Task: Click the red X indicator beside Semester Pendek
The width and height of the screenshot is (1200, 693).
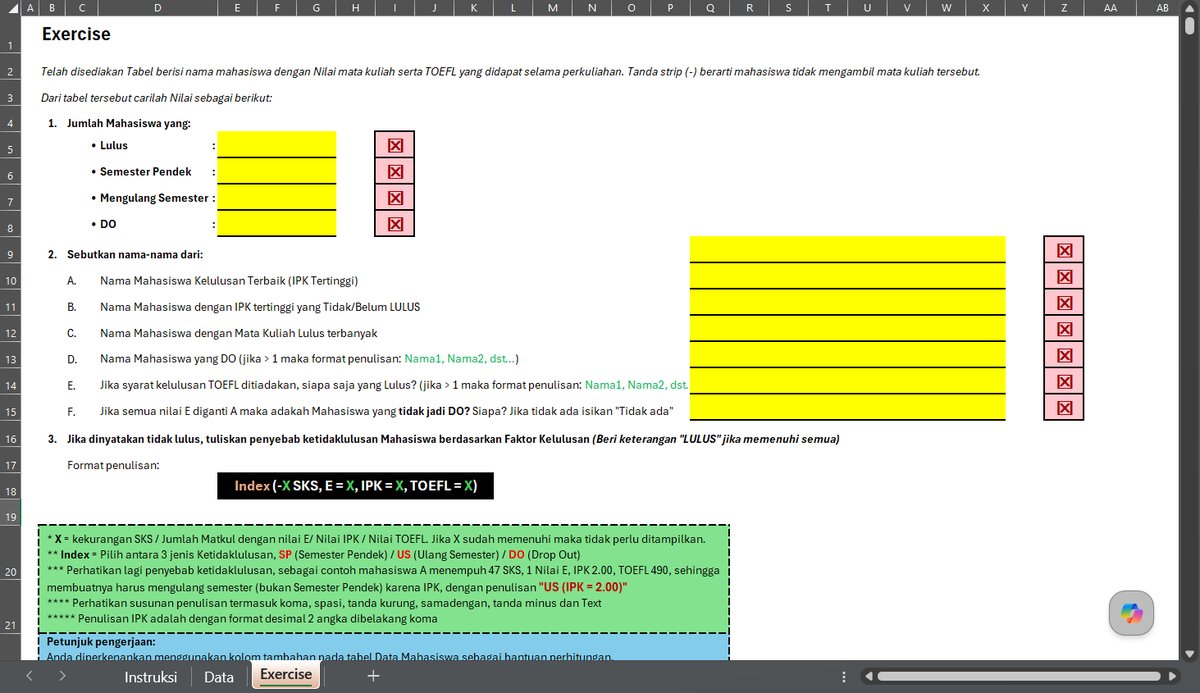Action: tap(395, 171)
